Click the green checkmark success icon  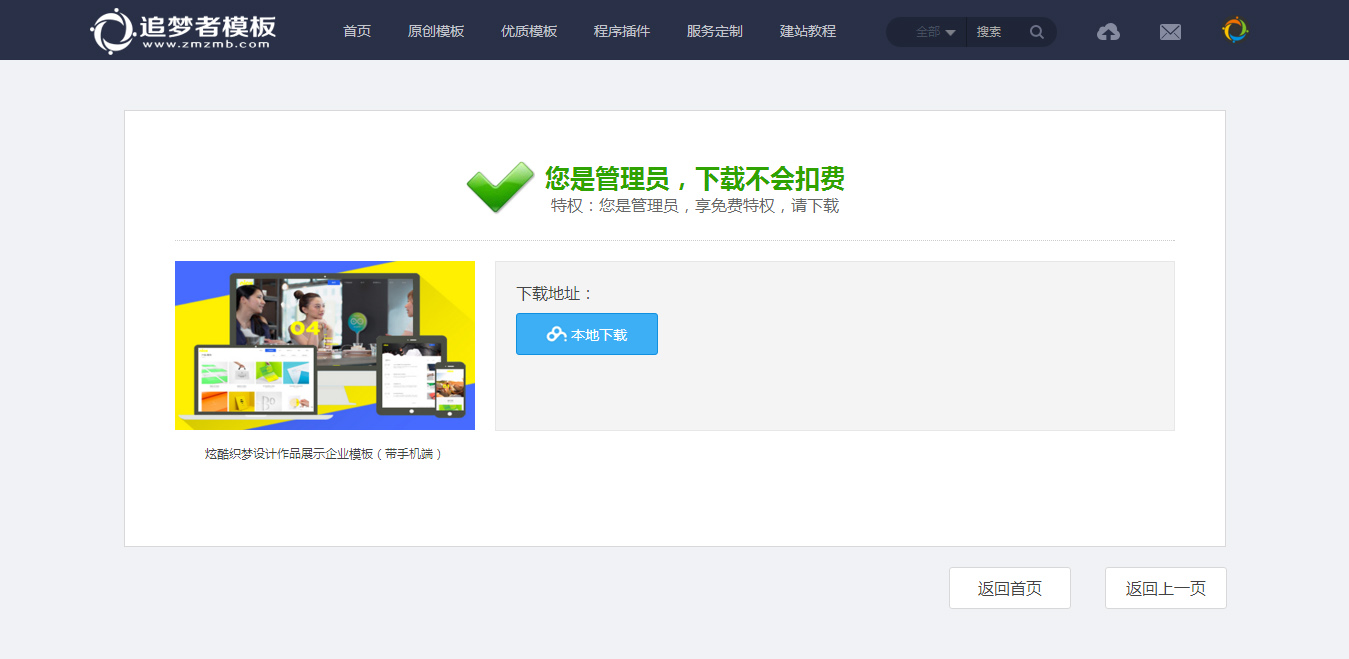click(500, 187)
